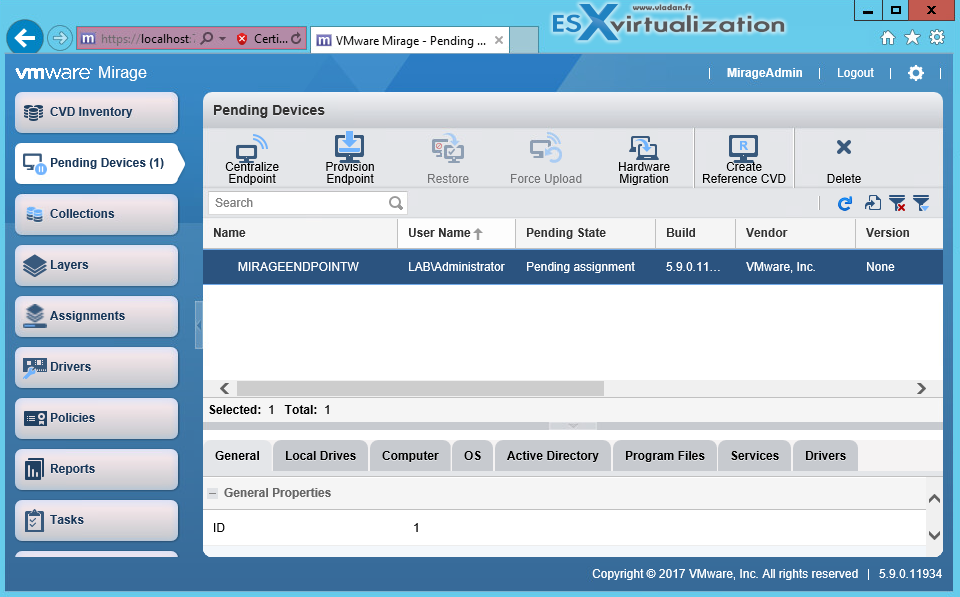Refresh the pending devices list
This screenshot has height=597, width=960.
point(845,203)
